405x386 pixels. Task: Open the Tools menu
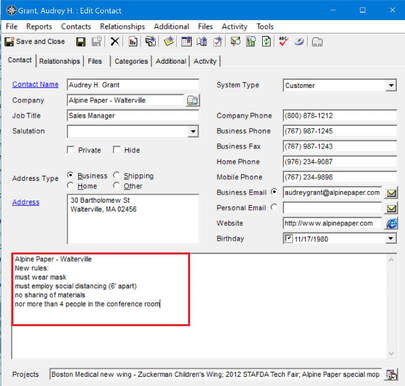pos(265,27)
